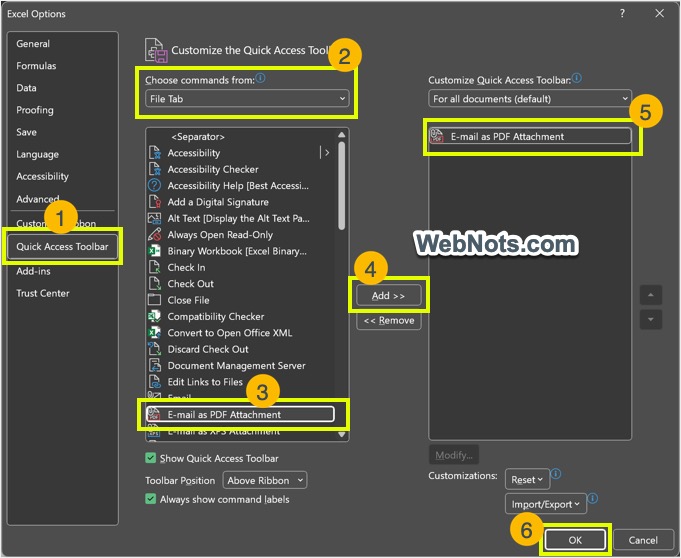Viewport: 681px width, 558px height.
Task: Expand the For all documents dropdown
Action: coord(530,99)
